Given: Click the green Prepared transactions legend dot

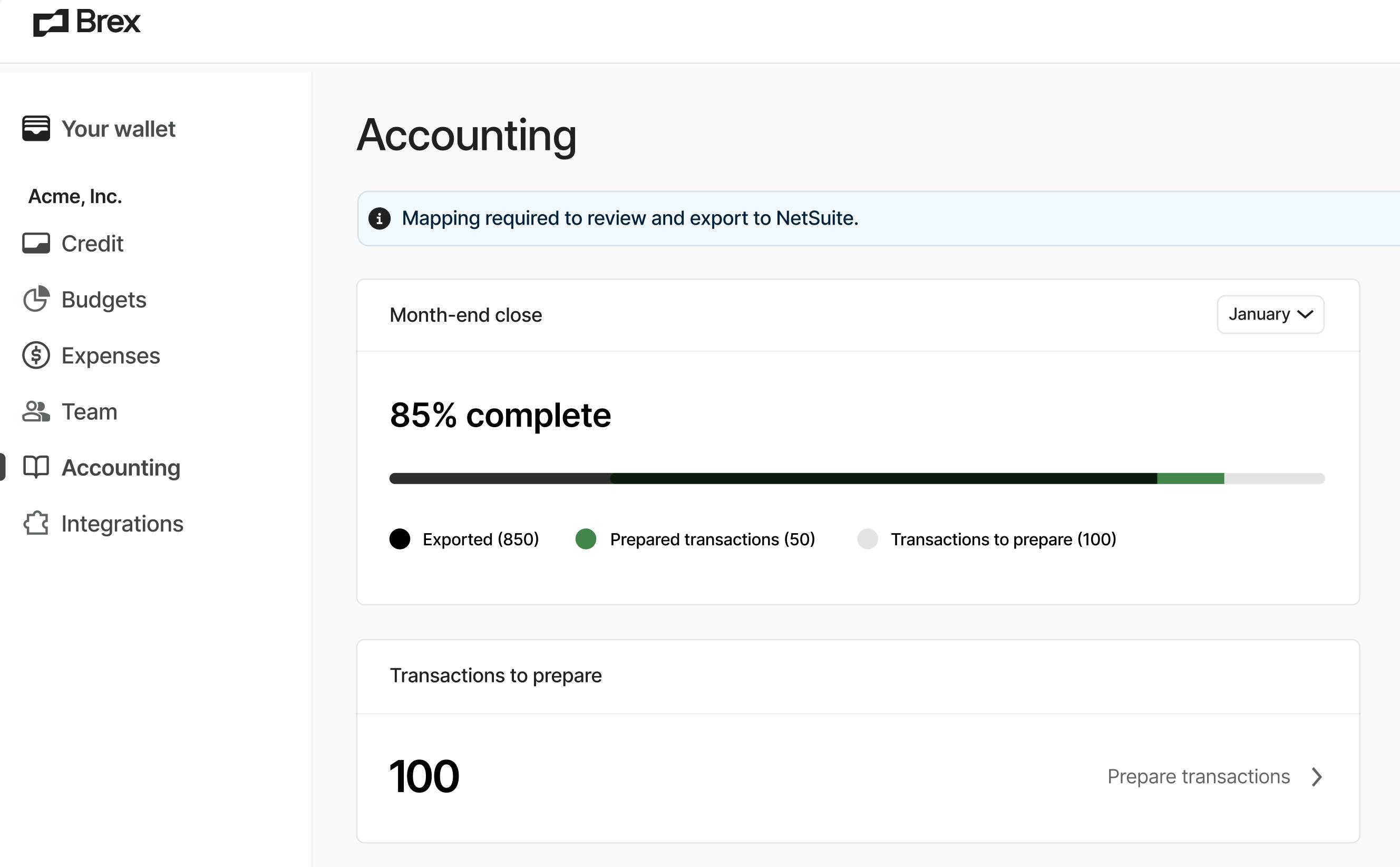Looking at the screenshot, I should 586,539.
